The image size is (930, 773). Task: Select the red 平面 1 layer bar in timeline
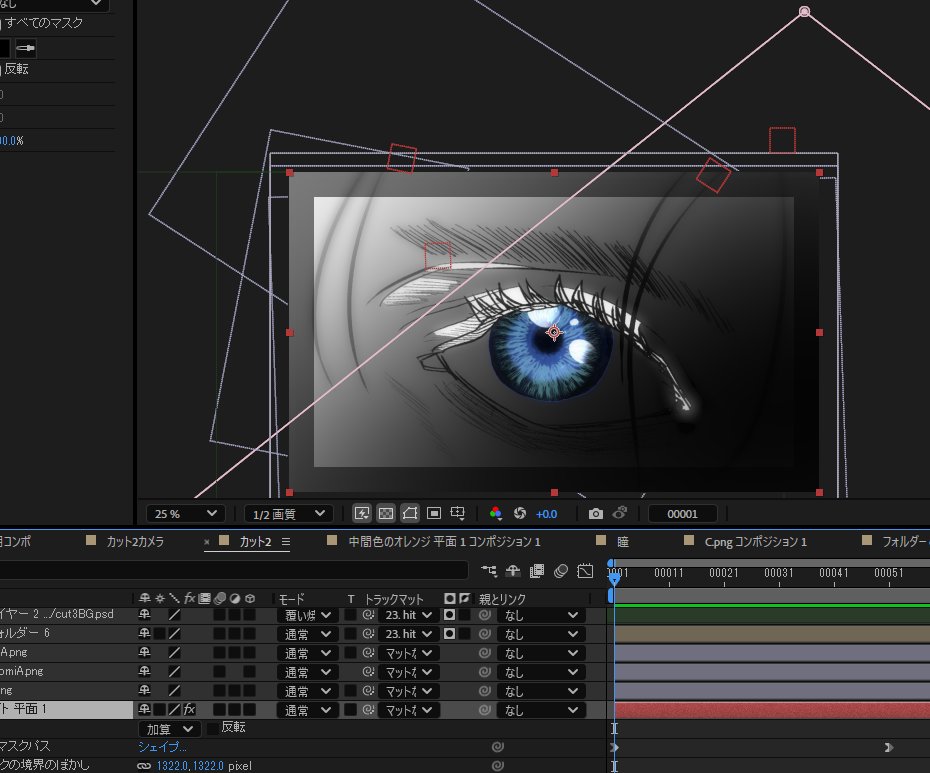tap(772, 710)
